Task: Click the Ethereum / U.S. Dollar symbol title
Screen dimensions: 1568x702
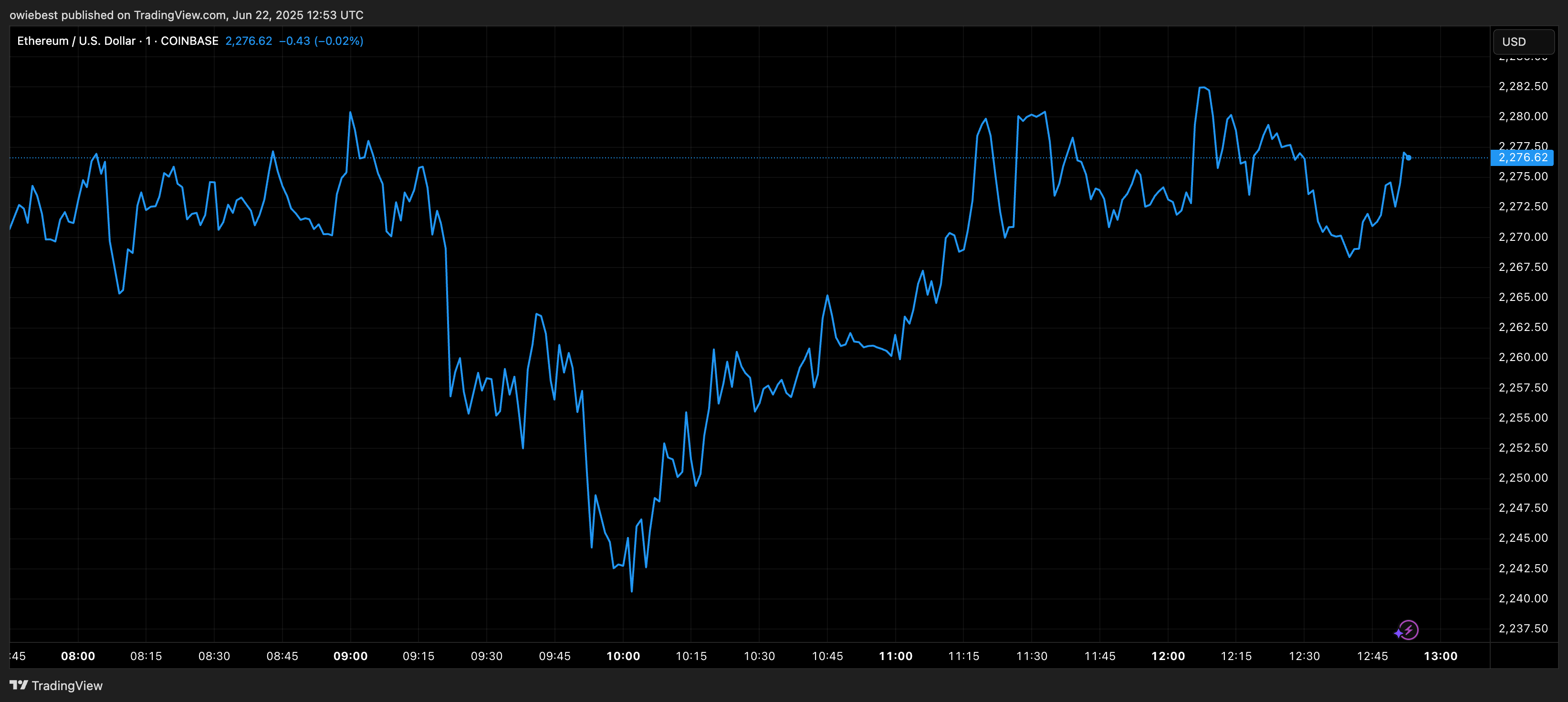Action: coord(76,41)
